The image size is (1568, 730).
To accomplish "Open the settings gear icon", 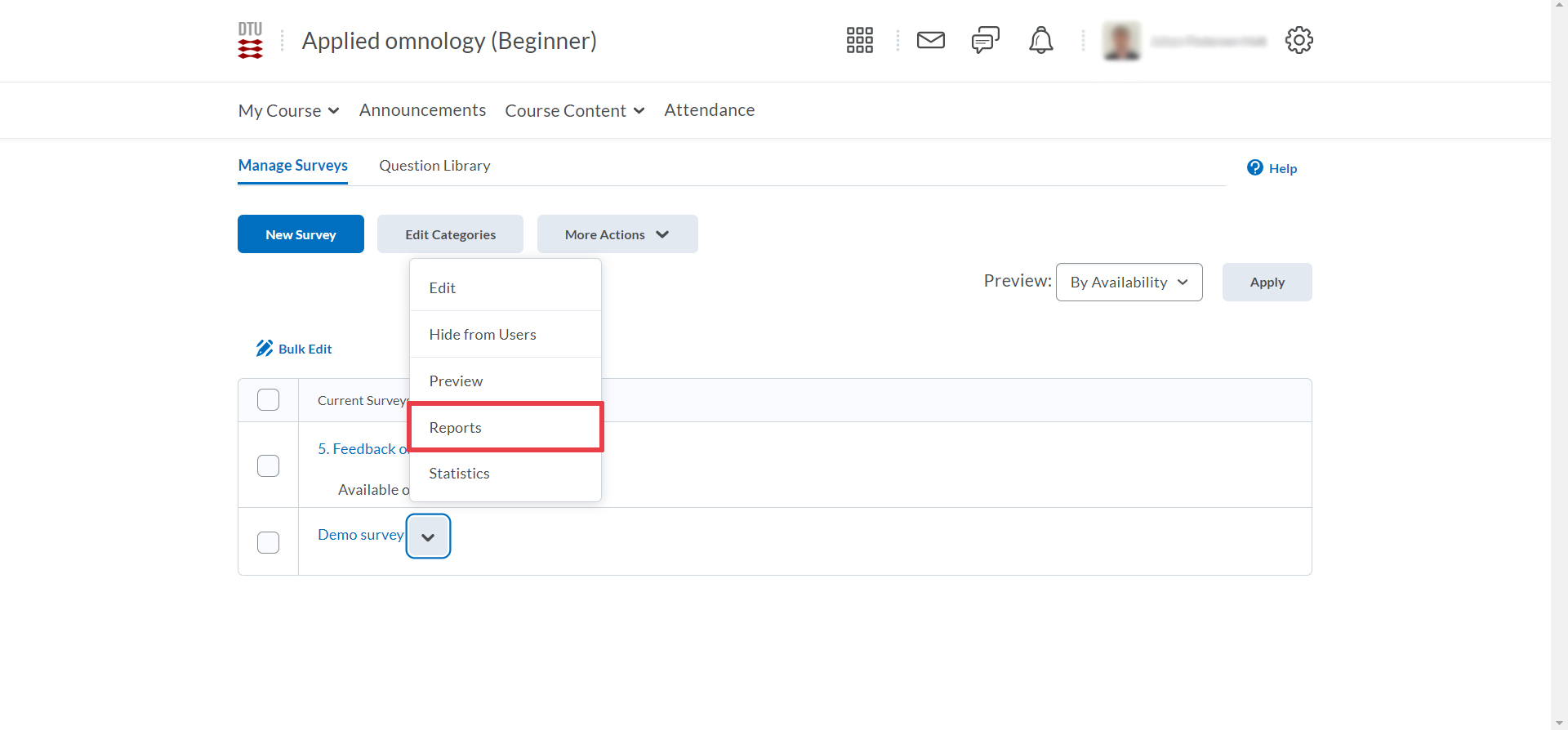I will (x=1298, y=40).
